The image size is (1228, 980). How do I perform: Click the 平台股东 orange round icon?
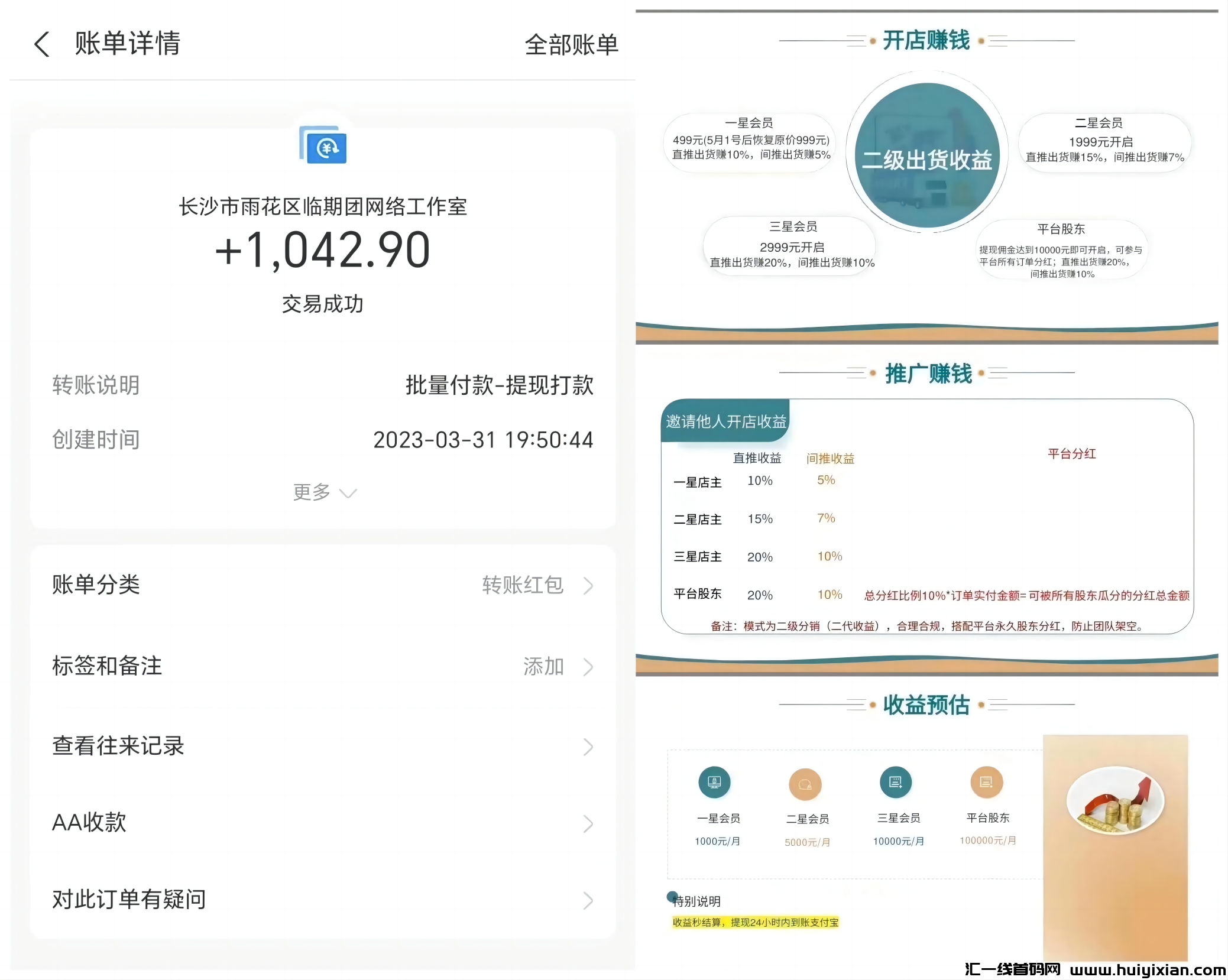(x=986, y=782)
